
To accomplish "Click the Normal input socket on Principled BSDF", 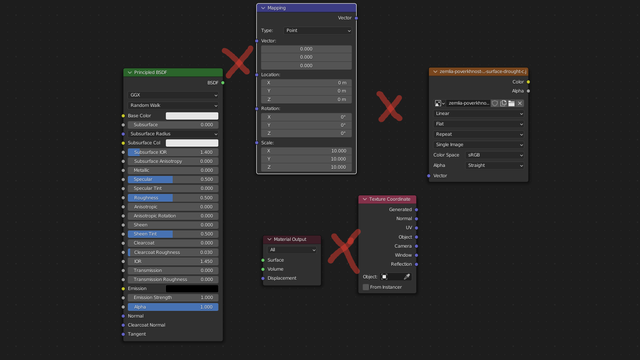I will tap(123, 316).
